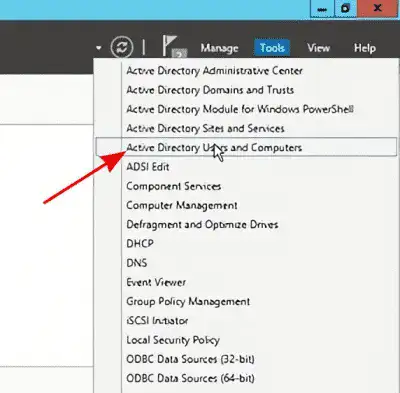The width and height of the screenshot is (400, 393).
Task: Open the small dropdown arrow beside refresh
Action: pos(98,48)
